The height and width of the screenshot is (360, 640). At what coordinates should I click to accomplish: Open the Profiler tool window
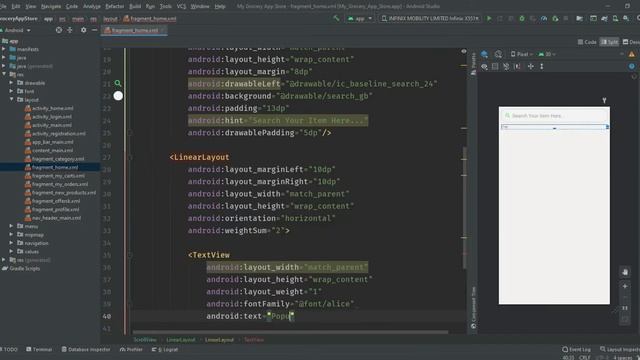tap(131, 349)
